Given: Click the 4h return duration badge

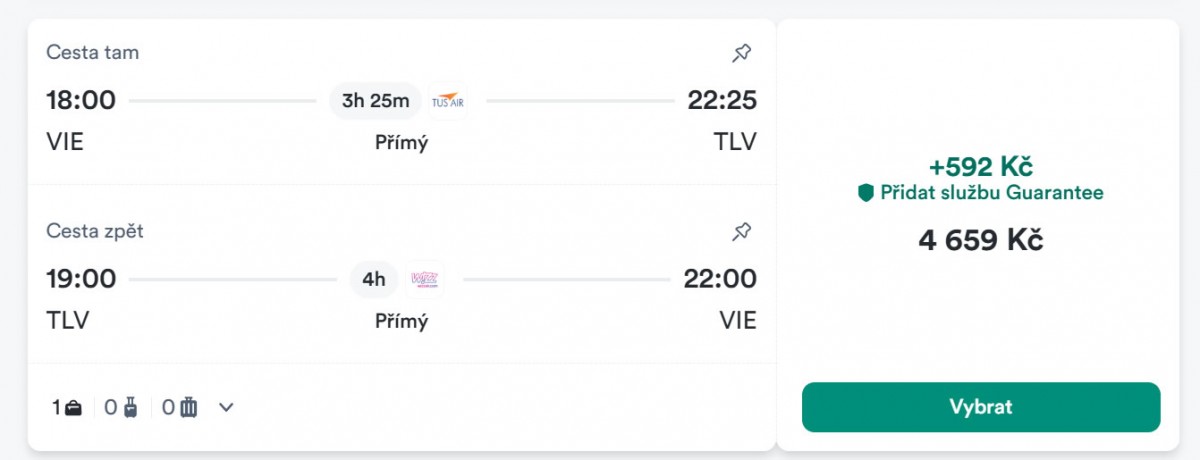Looking at the screenshot, I should [374, 279].
